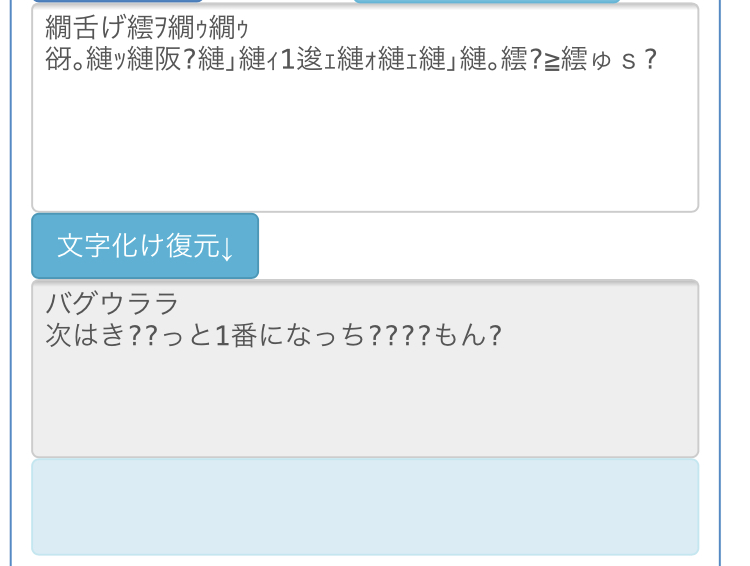Click the blank lower area of gray output box
Image resolution: width=750 pixels, height=566 pixels.
365,404
